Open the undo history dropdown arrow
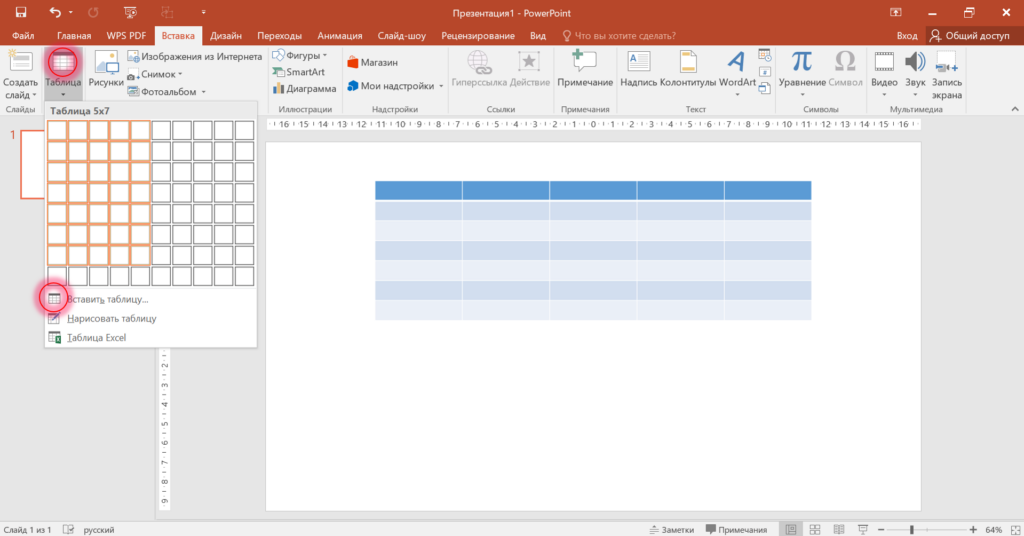Viewport: 1024px width, 536px height. click(71, 12)
